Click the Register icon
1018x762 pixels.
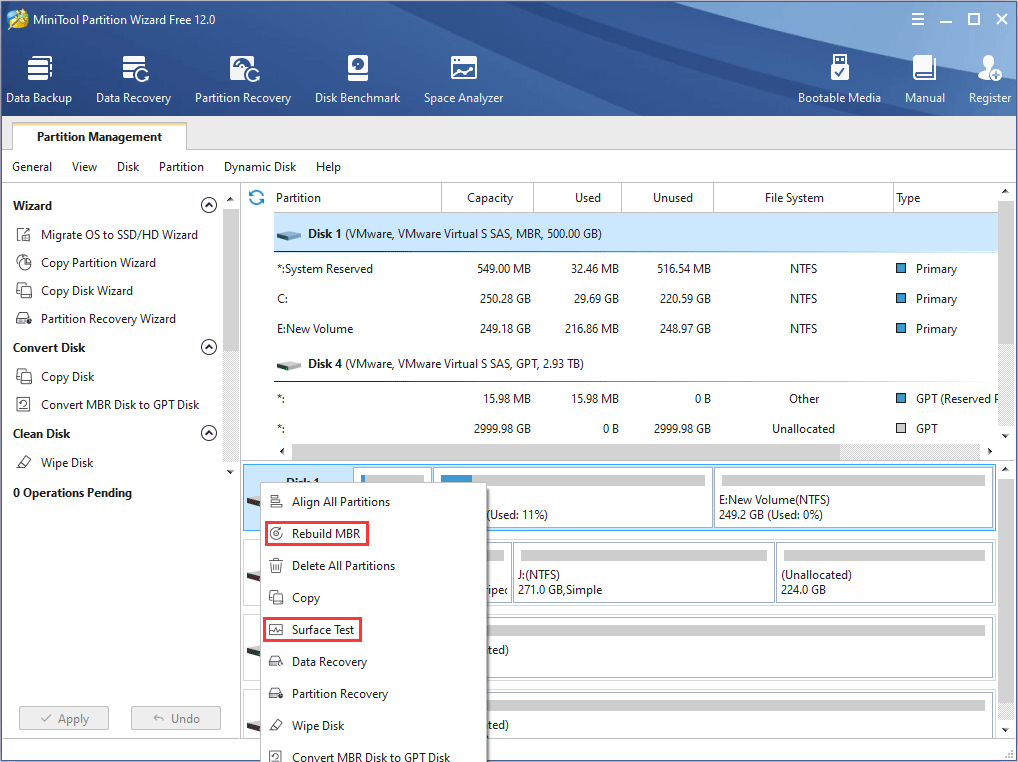pyautogui.click(x=989, y=68)
